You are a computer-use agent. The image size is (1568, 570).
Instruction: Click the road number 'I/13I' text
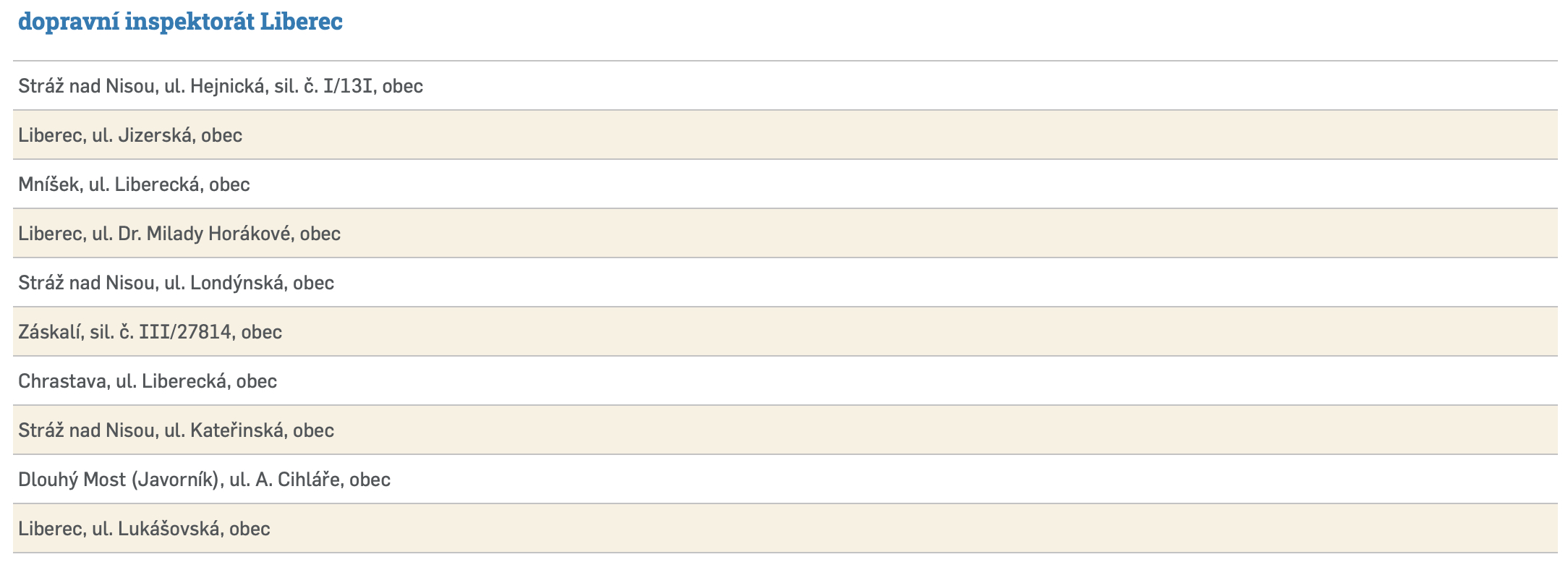click(x=348, y=86)
